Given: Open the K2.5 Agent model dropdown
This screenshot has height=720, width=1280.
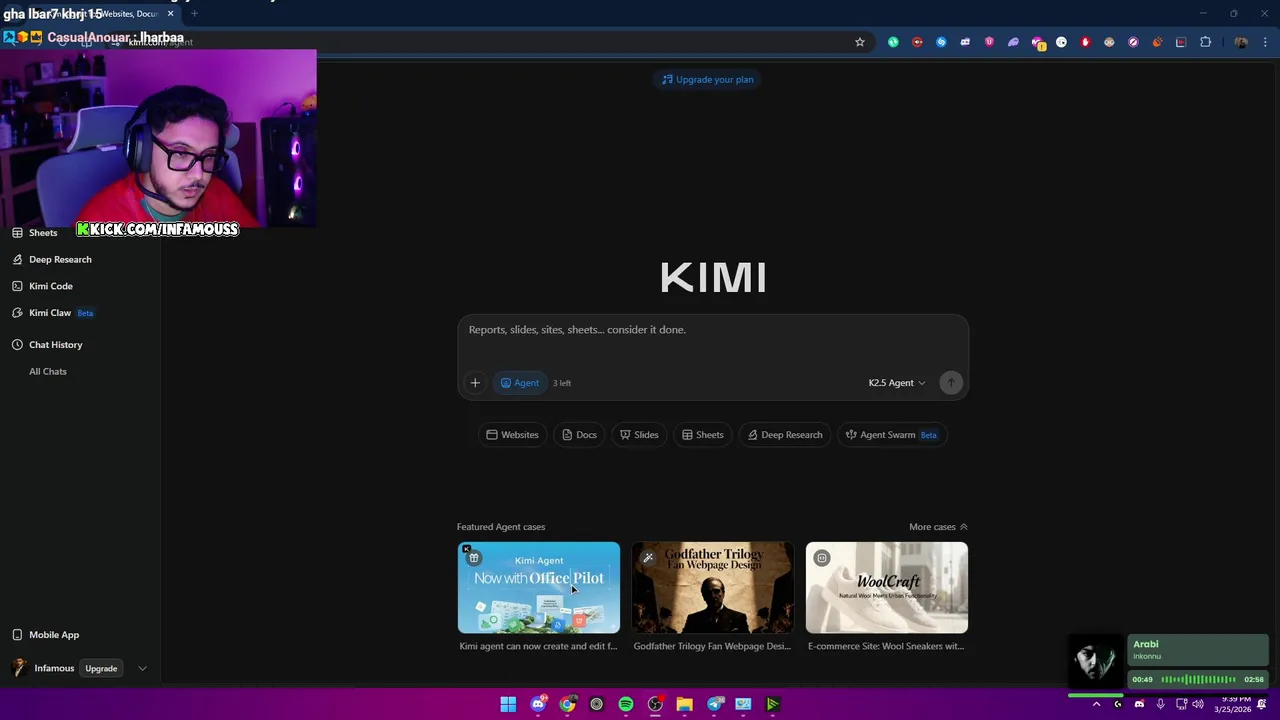Looking at the screenshot, I should coord(897,383).
